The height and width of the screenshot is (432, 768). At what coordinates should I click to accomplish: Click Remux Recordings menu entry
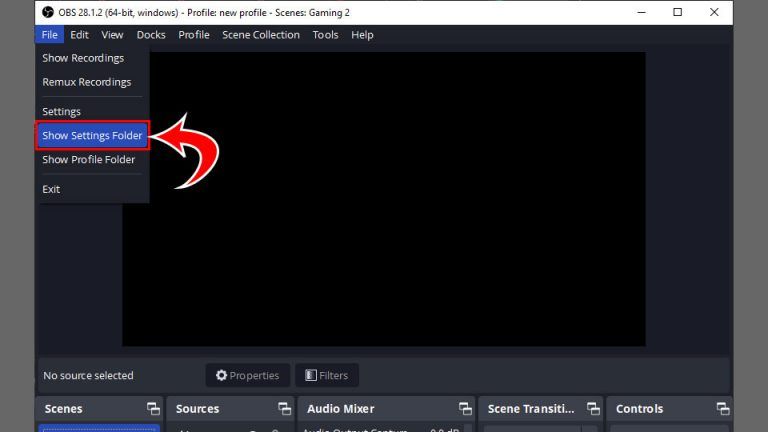tap(86, 82)
